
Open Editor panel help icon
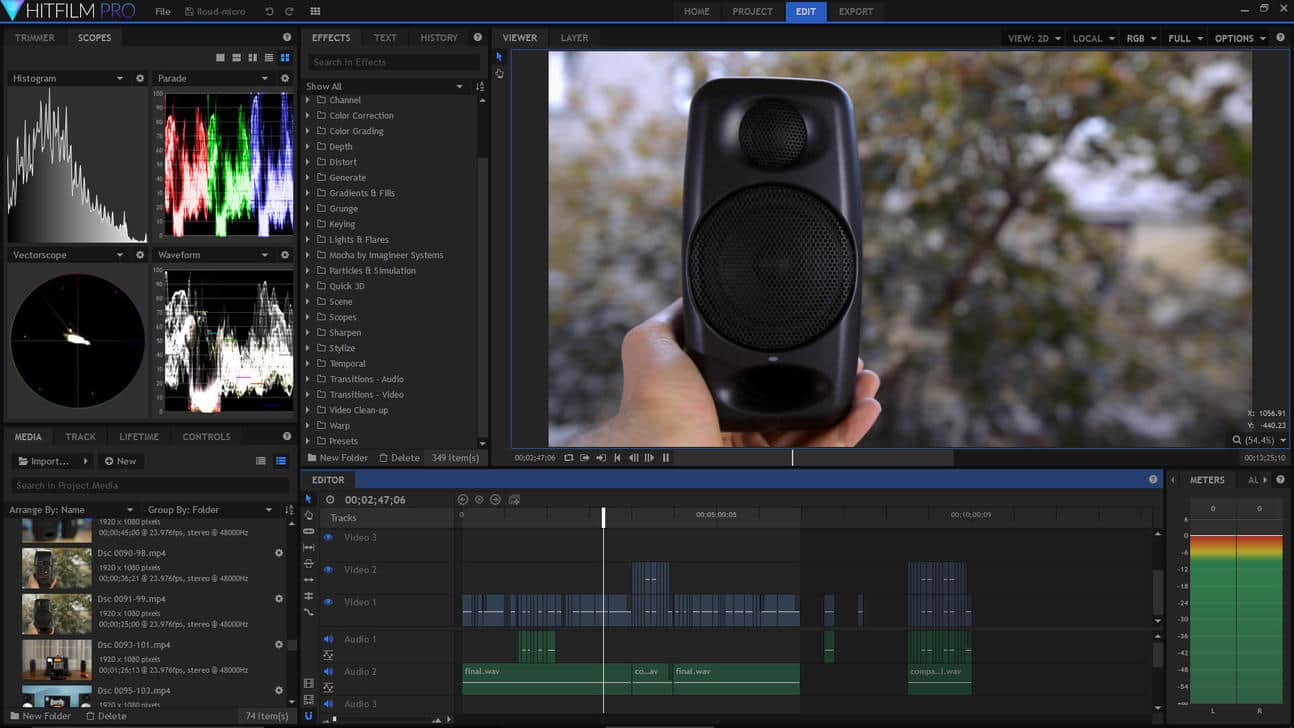pos(1153,480)
